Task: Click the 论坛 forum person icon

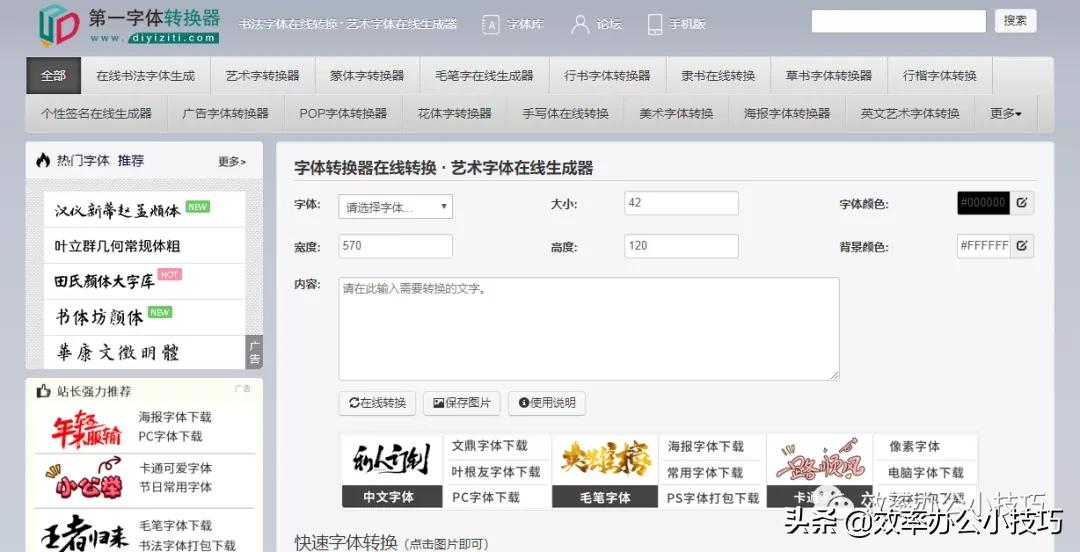Action: tap(581, 25)
